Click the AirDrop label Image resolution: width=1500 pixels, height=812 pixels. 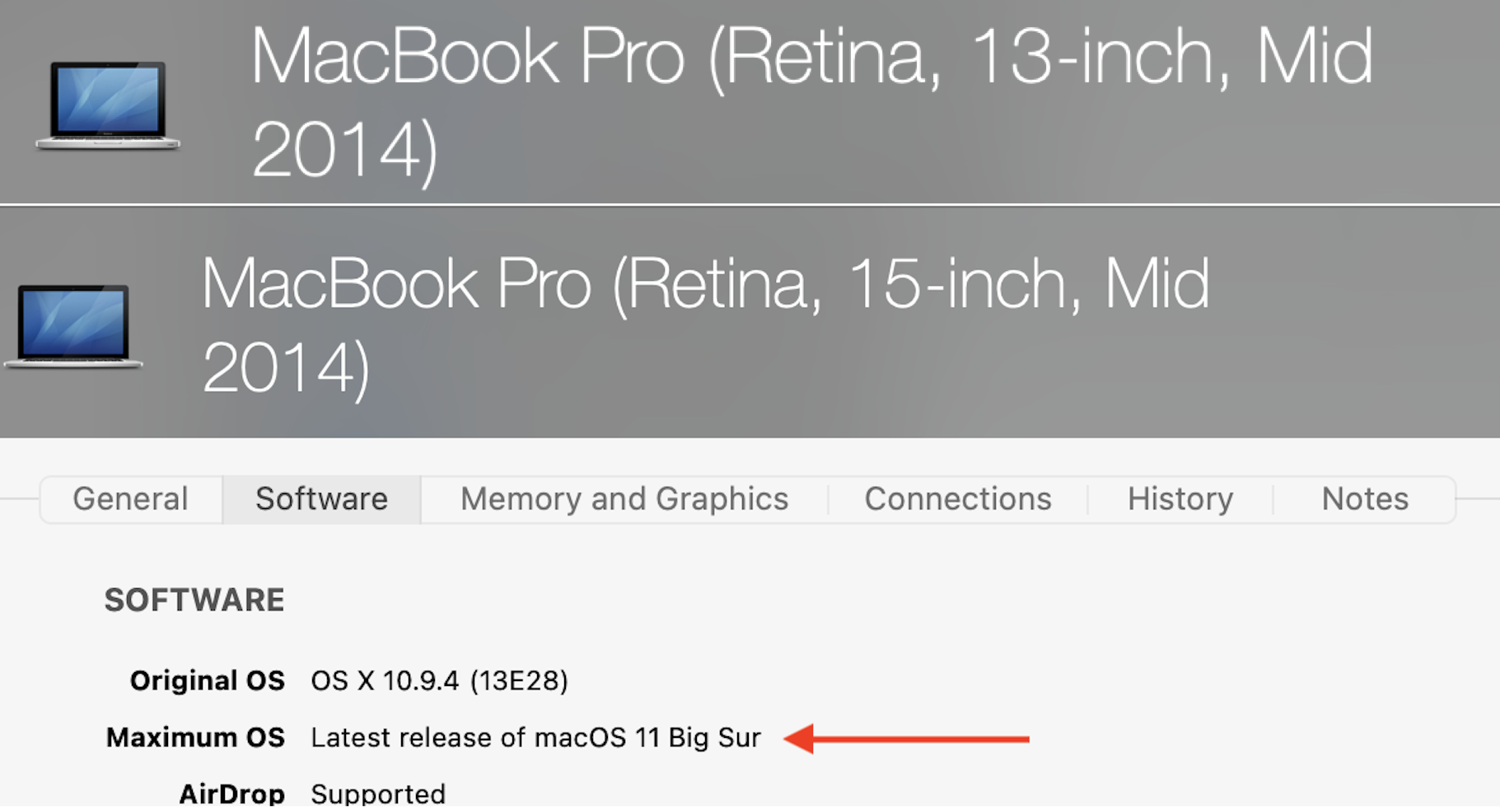(231, 793)
